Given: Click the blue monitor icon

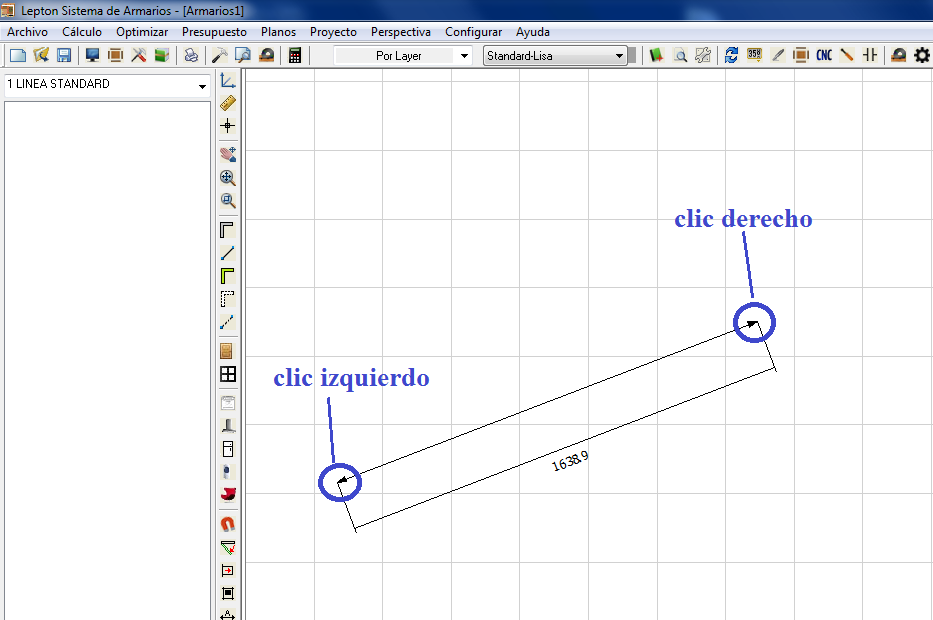Looking at the screenshot, I should pos(92,55).
